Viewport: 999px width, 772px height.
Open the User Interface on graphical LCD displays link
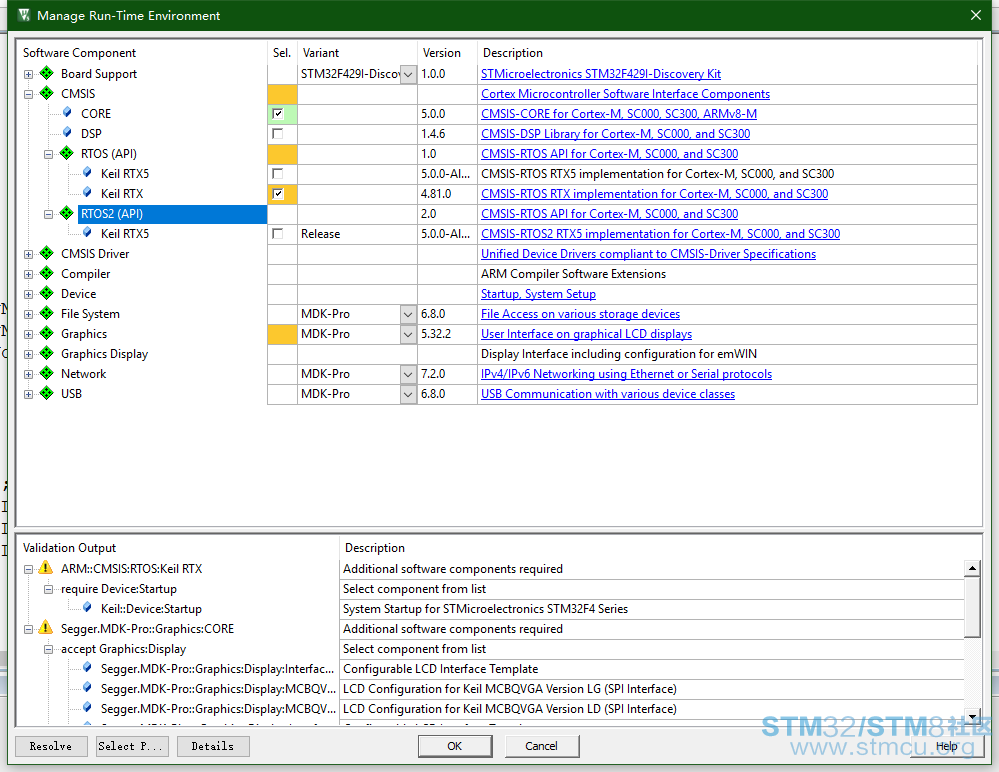(586, 334)
